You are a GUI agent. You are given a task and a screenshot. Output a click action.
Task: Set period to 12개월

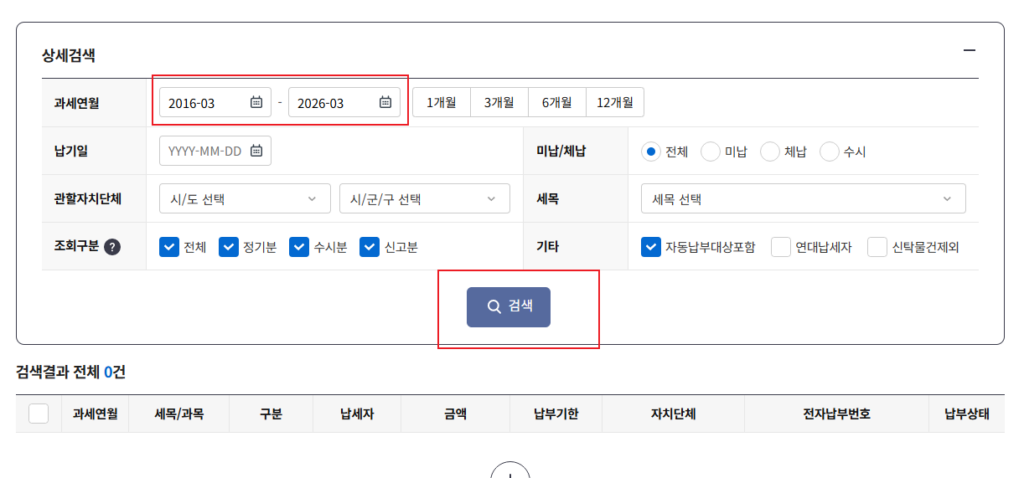[615, 103]
